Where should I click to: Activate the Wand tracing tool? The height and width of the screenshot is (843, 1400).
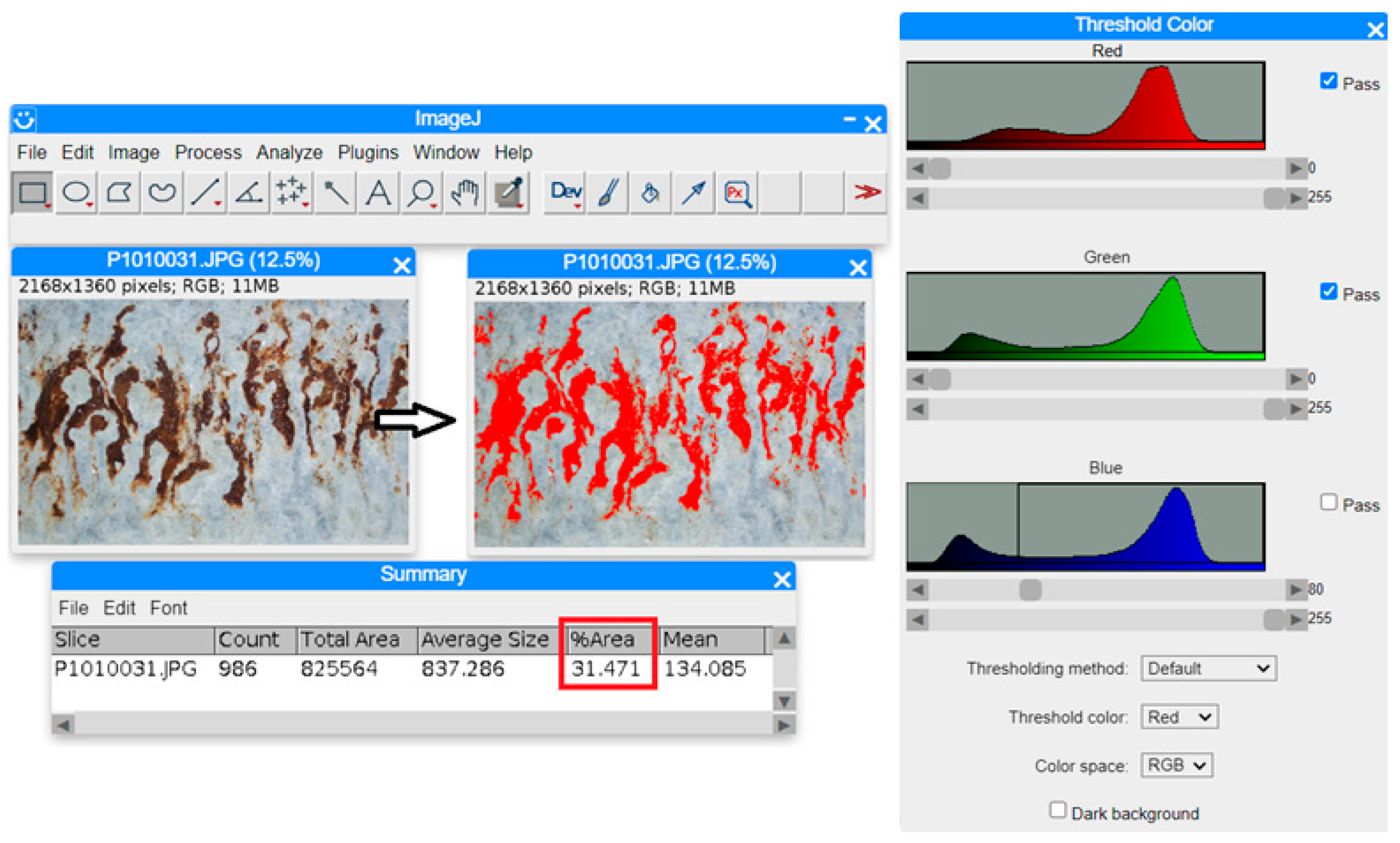click(x=335, y=193)
